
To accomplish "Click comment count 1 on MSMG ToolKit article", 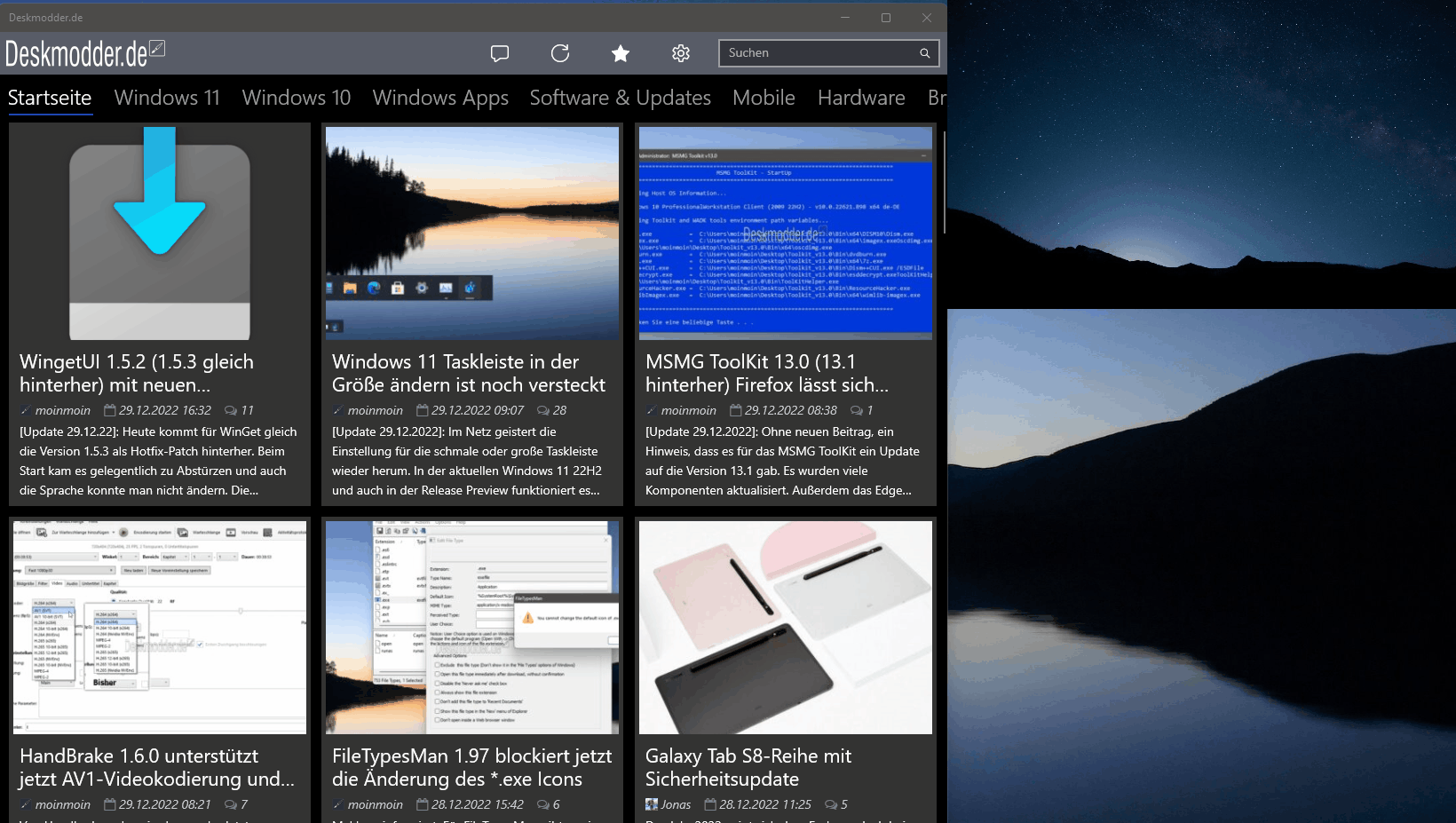I will (862, 410).
